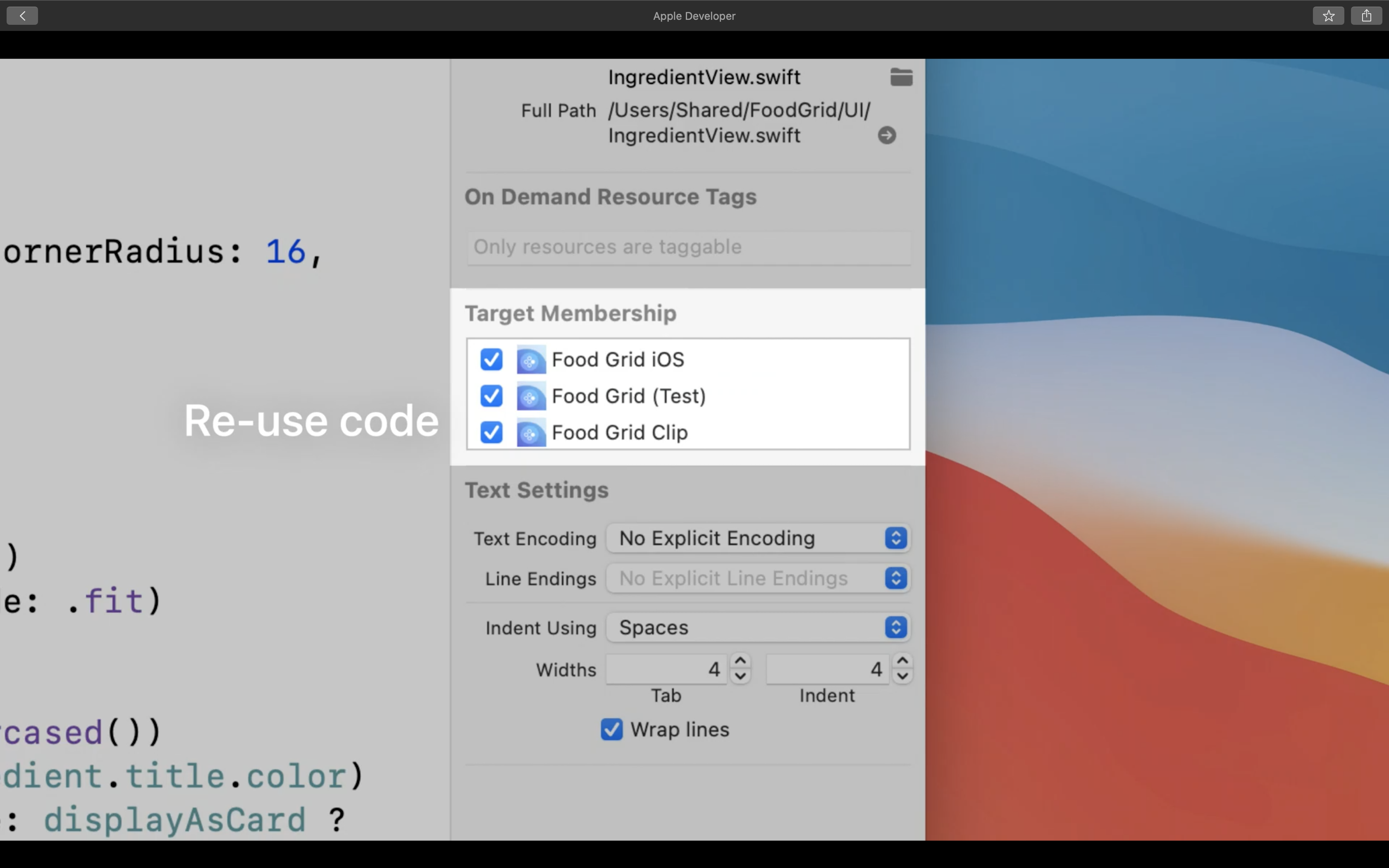The image size is (1389, 868).
Task: Click the On Demand Resource Tags field
Action: tap(689, 248)
